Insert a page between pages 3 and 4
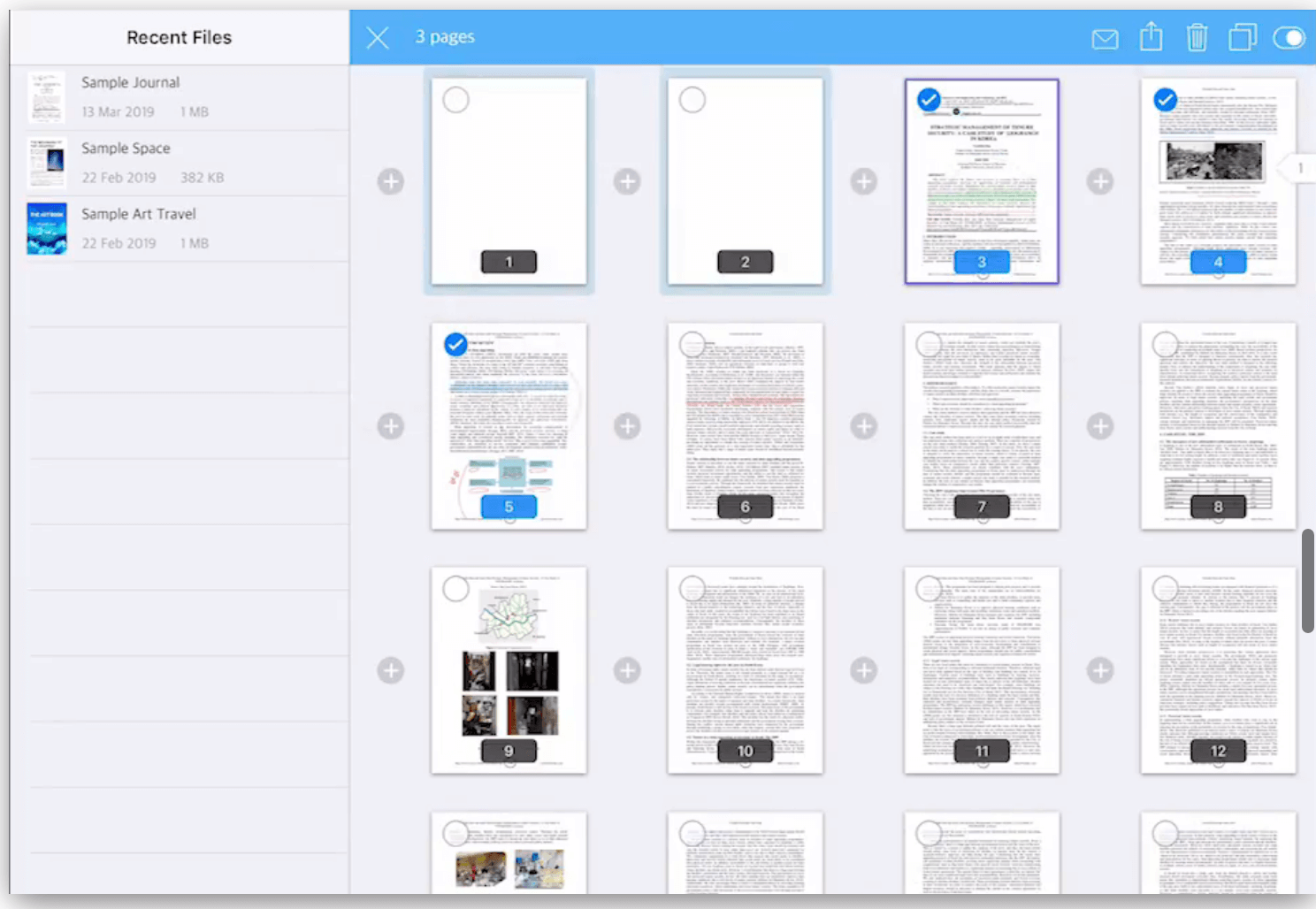 [1100, 181]
